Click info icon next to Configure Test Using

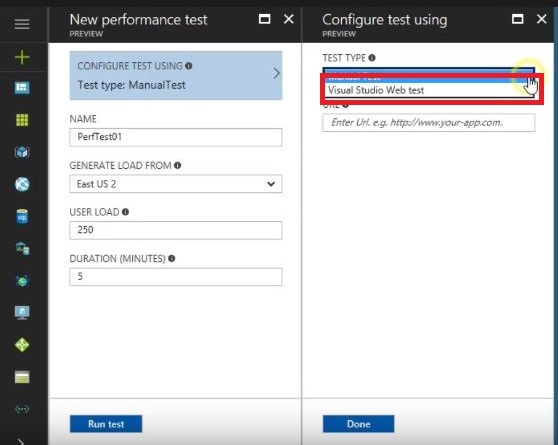pos(189,66)
